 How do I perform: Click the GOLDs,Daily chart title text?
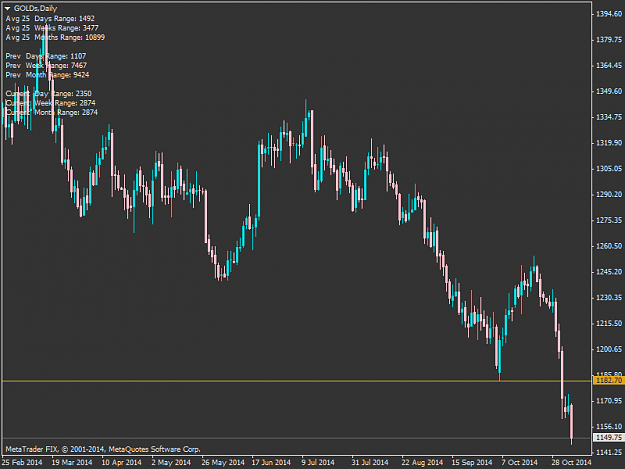tap(35, 8)
